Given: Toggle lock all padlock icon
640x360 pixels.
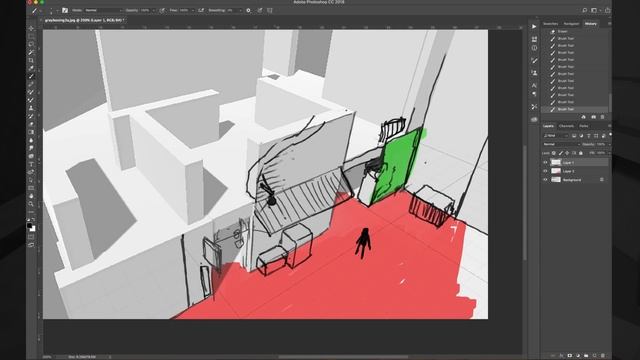Looking at the screenshot, I should pyautogui.click(x=581, y=153).
